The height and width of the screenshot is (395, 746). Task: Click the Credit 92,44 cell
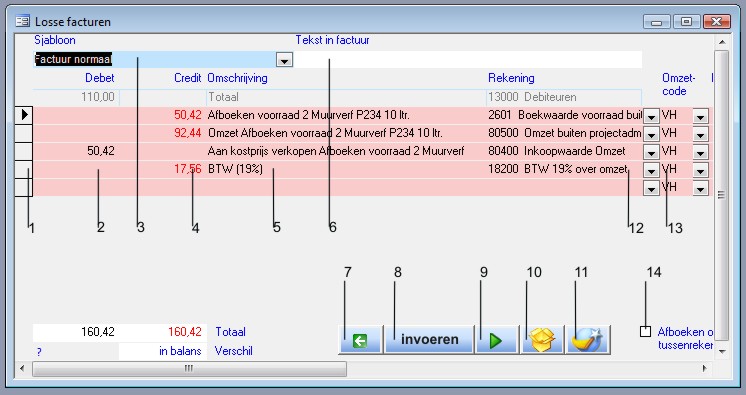pyautogui.click(x=162, y=133)
